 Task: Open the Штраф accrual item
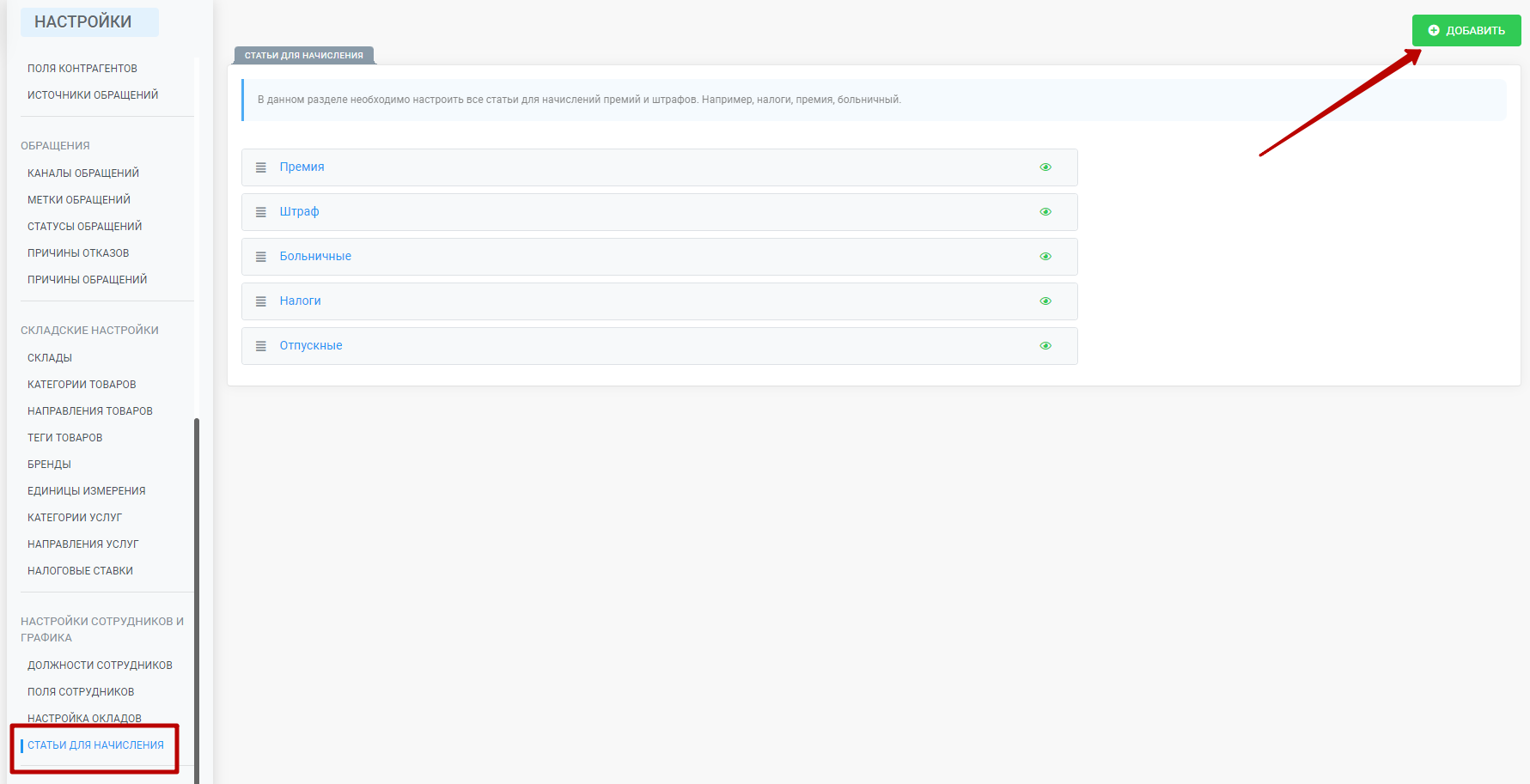pos(299,211)
